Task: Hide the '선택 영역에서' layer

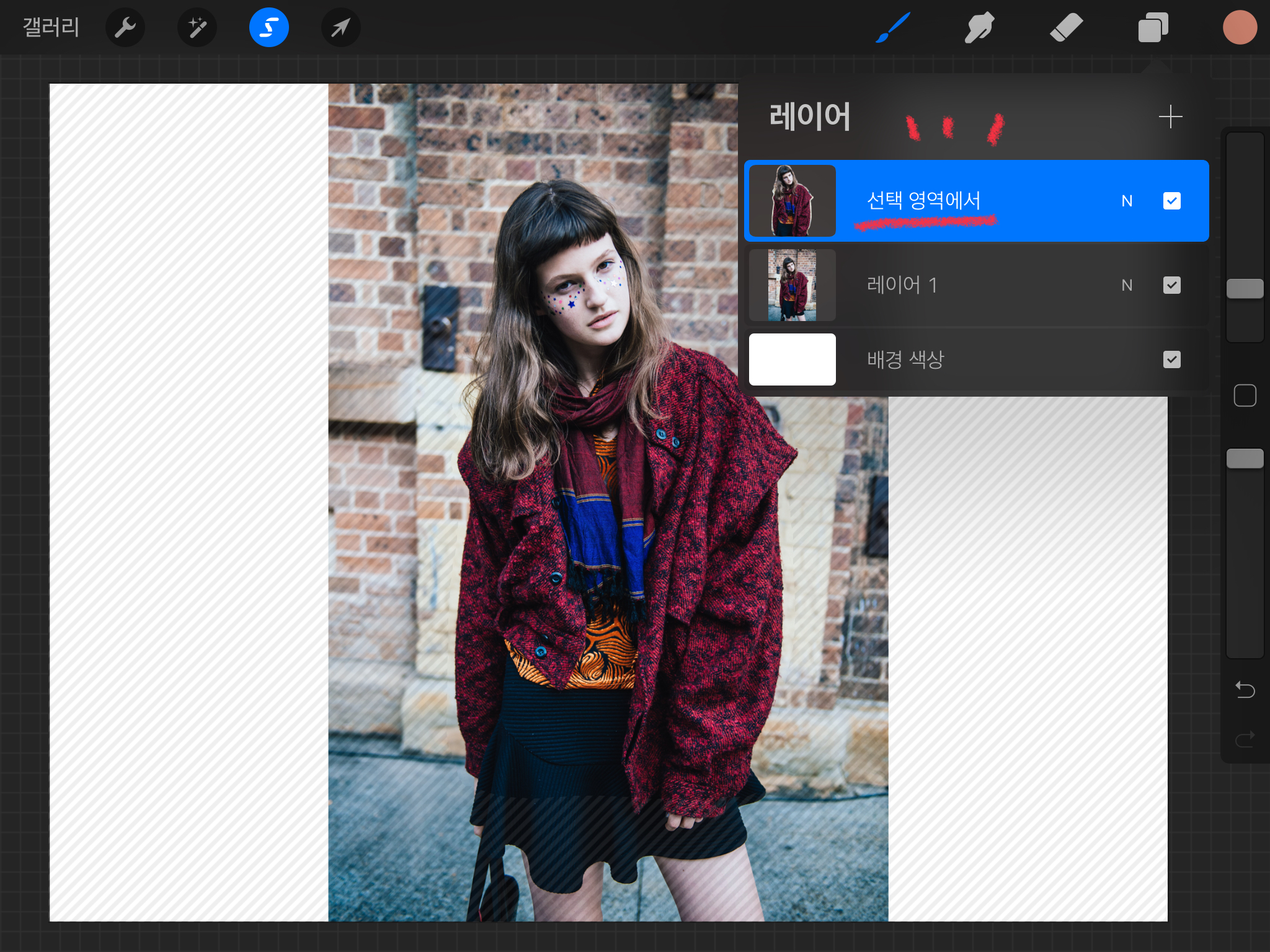Action: [x=1171, y=201]
